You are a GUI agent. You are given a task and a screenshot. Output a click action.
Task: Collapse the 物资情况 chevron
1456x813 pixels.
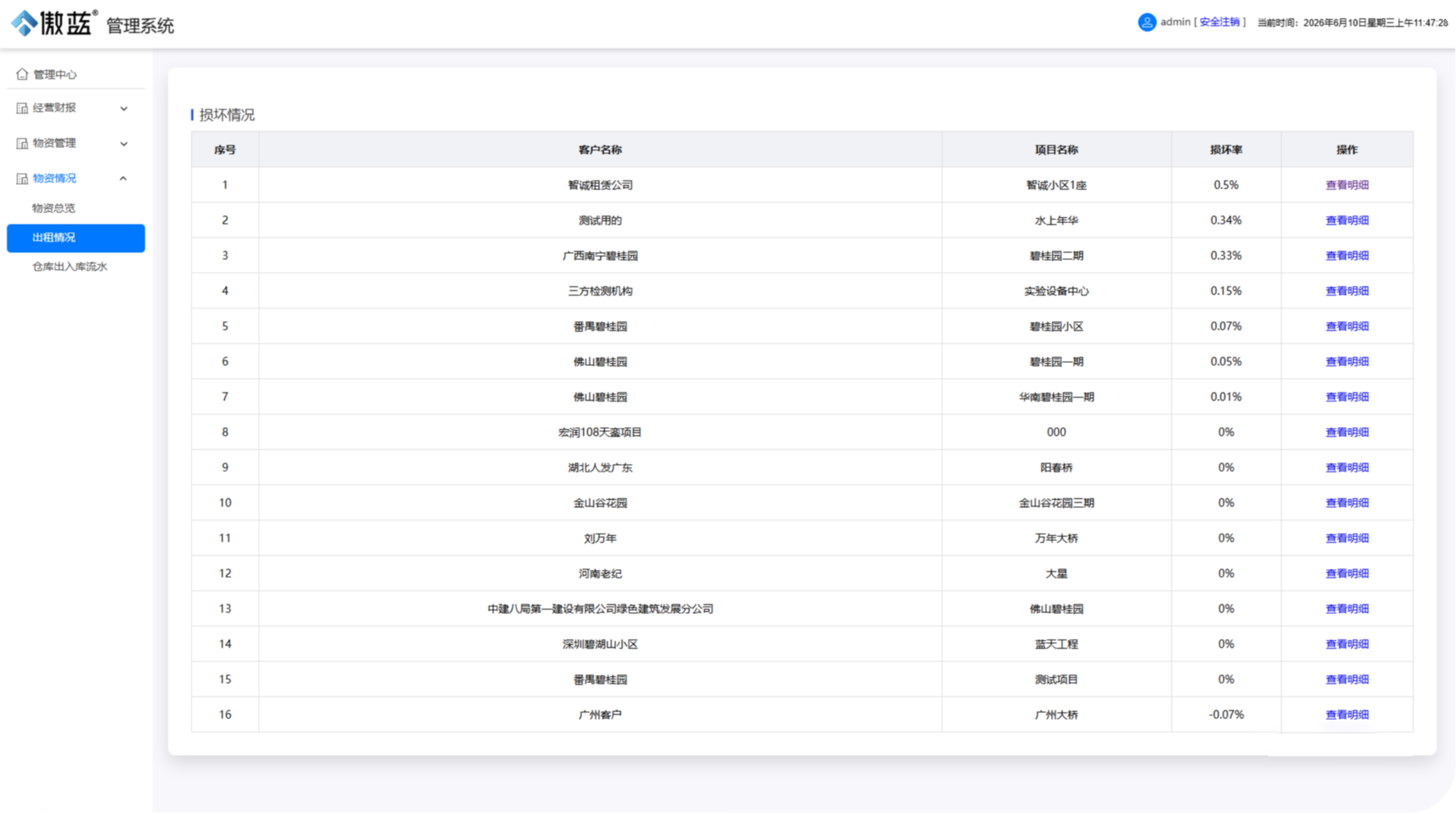click(124, 179)
